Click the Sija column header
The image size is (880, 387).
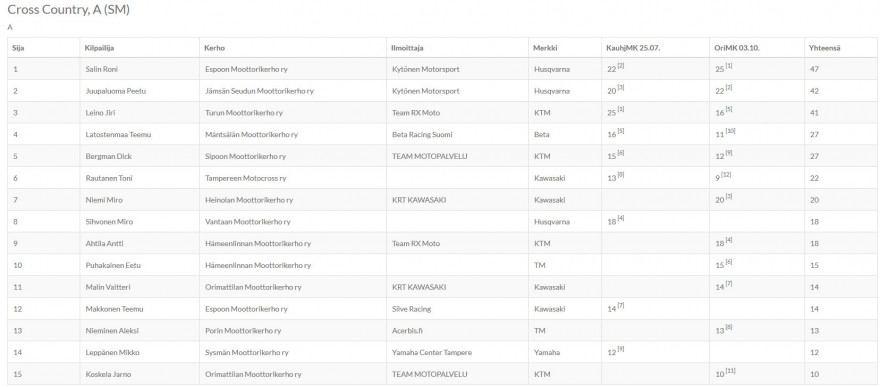(x=19, y=48)
